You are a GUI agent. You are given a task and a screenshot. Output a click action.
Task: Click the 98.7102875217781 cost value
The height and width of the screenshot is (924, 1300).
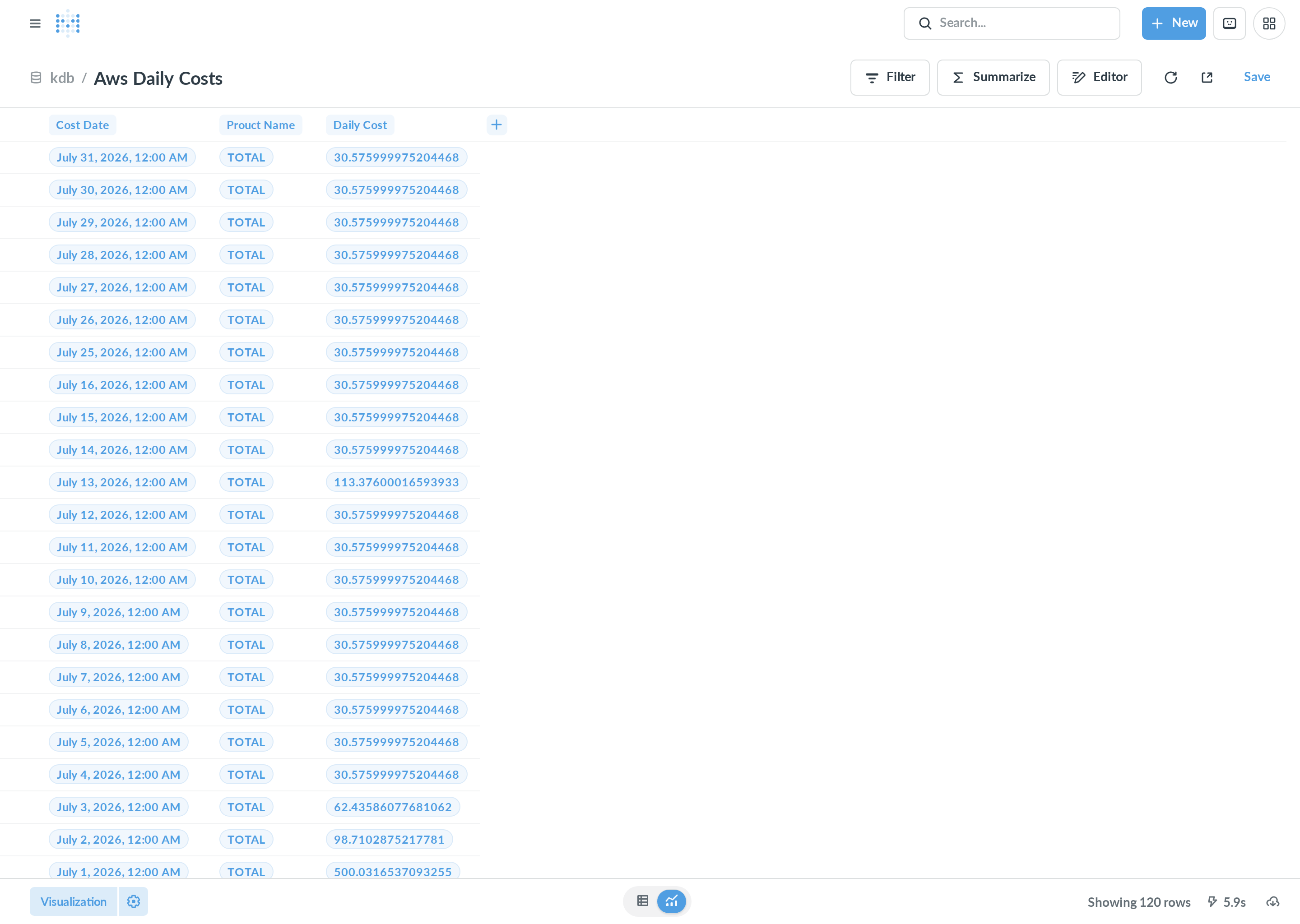[x=389, y=839]
